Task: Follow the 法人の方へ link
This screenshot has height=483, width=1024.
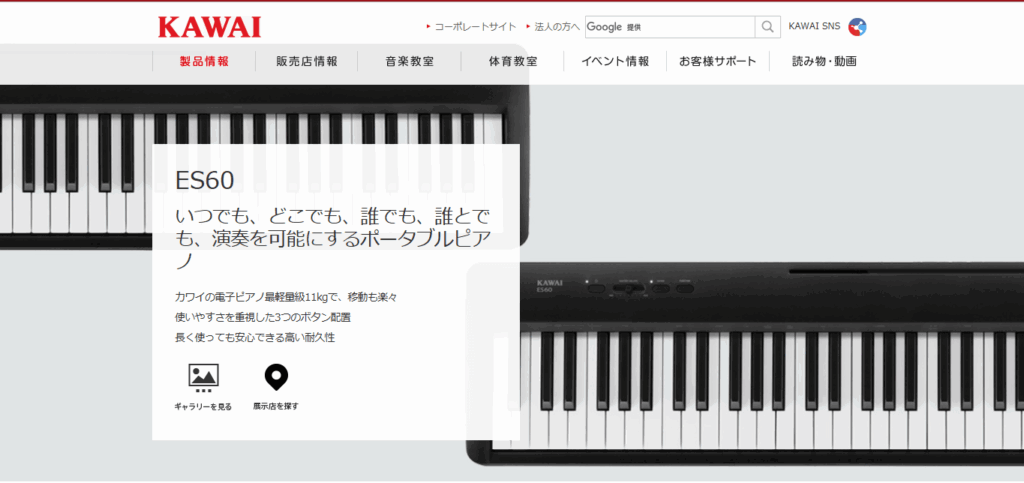Action: [556, 27]
